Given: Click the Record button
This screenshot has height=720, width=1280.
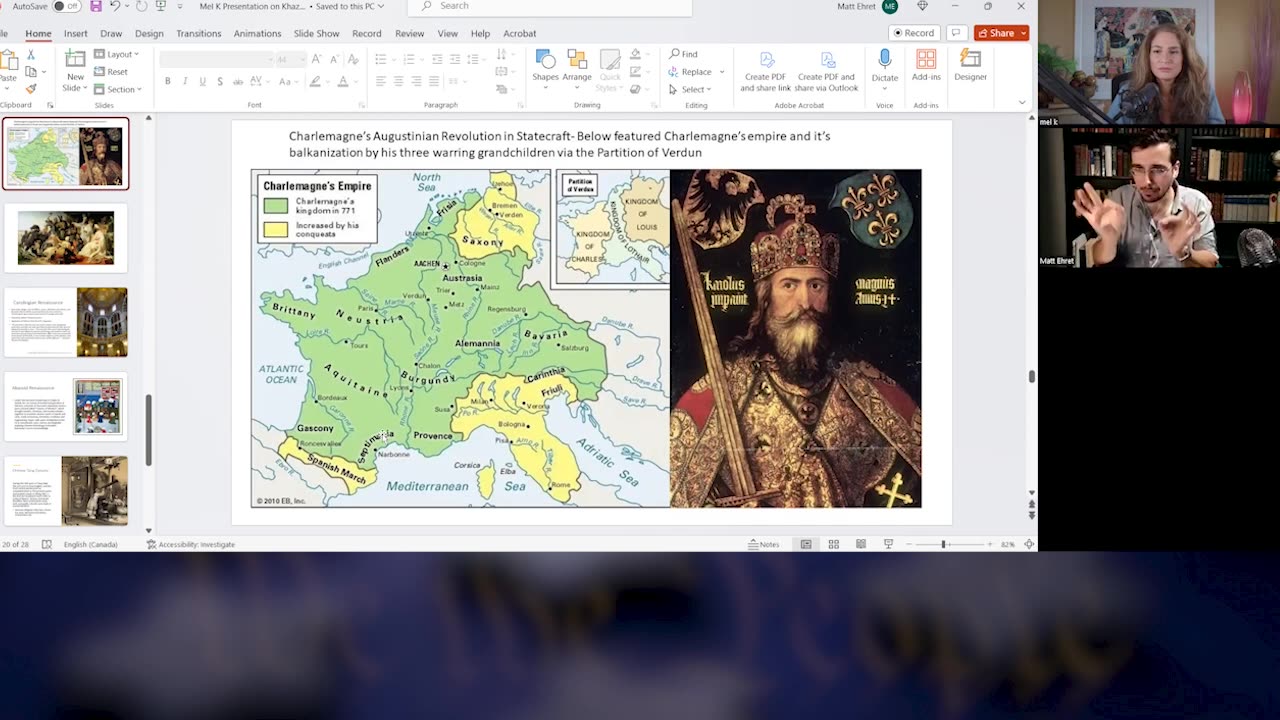Looking at the screenshot, I should (x=913, y=33).
